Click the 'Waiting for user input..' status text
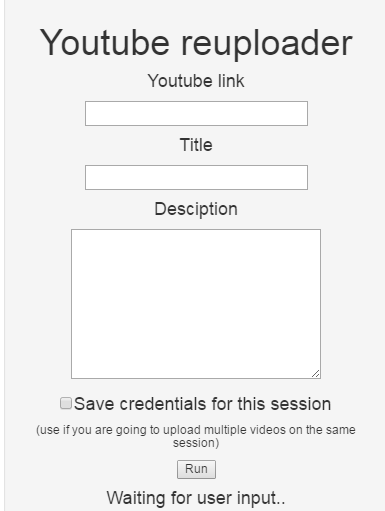 [x=196, y=498]
